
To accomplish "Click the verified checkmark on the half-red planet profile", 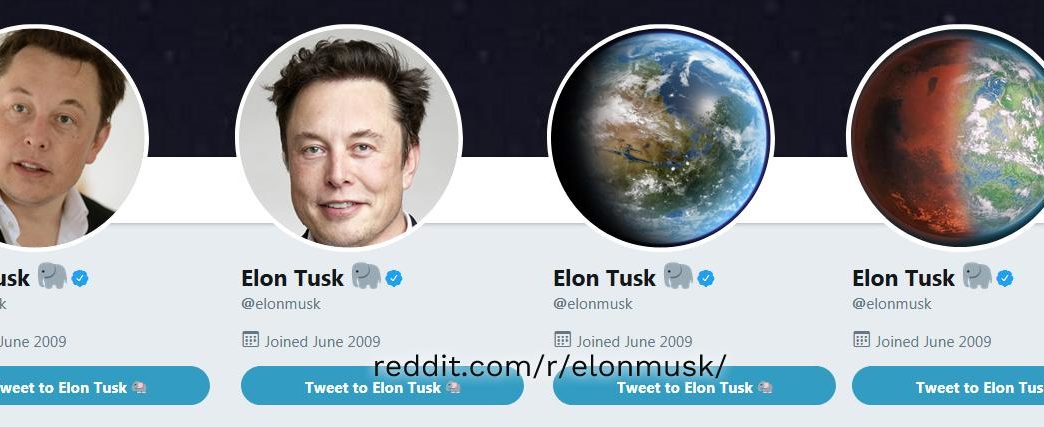I will click(1005, 278).
